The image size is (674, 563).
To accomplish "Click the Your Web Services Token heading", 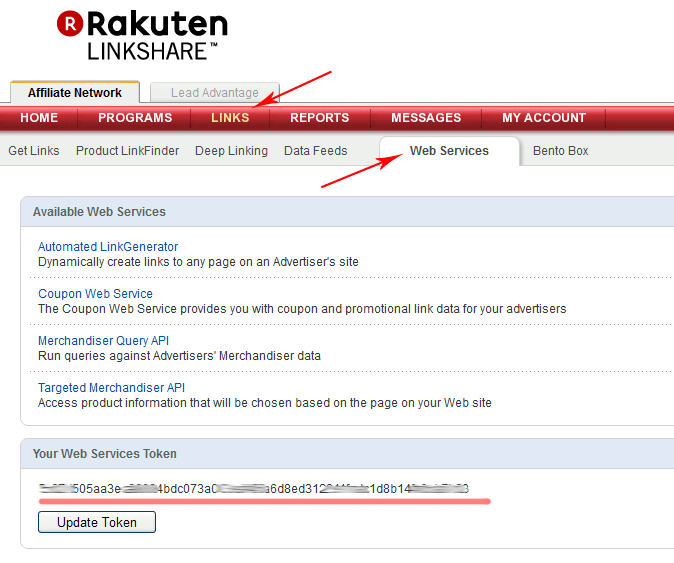I will [x=105, y=454].
